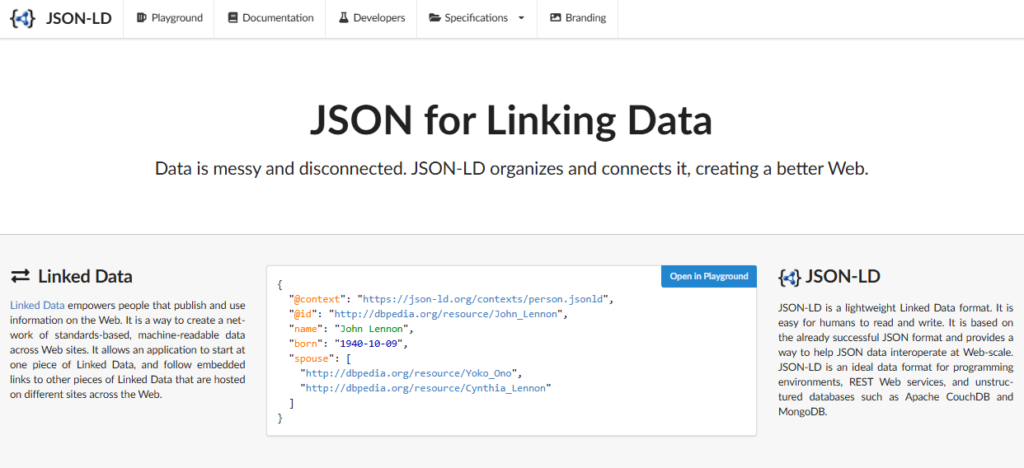Click the Cynthia_Lennon dbpedia URL
The width and height of the screenshot is (1024, 468).
426,388
